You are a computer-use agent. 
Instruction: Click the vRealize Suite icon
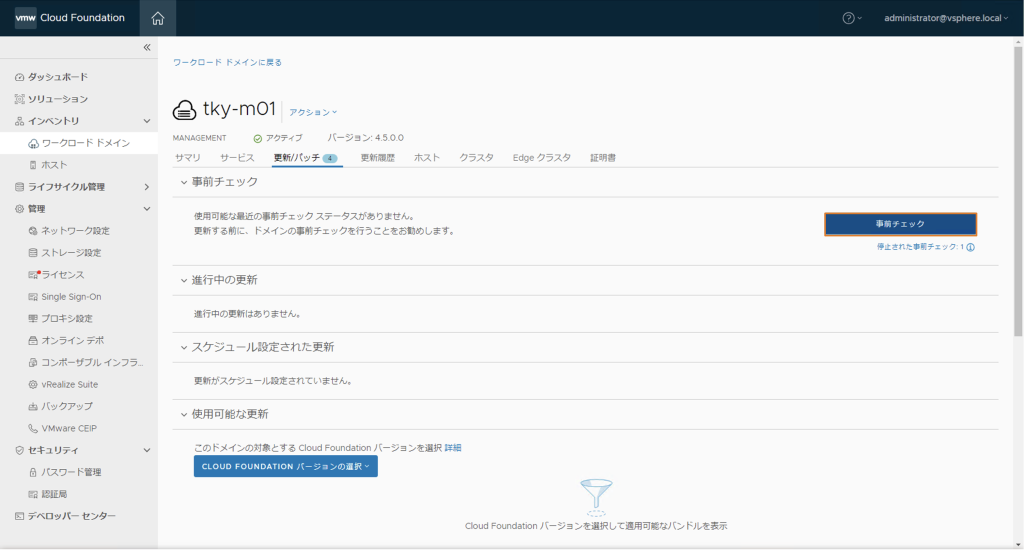[33, 385]
